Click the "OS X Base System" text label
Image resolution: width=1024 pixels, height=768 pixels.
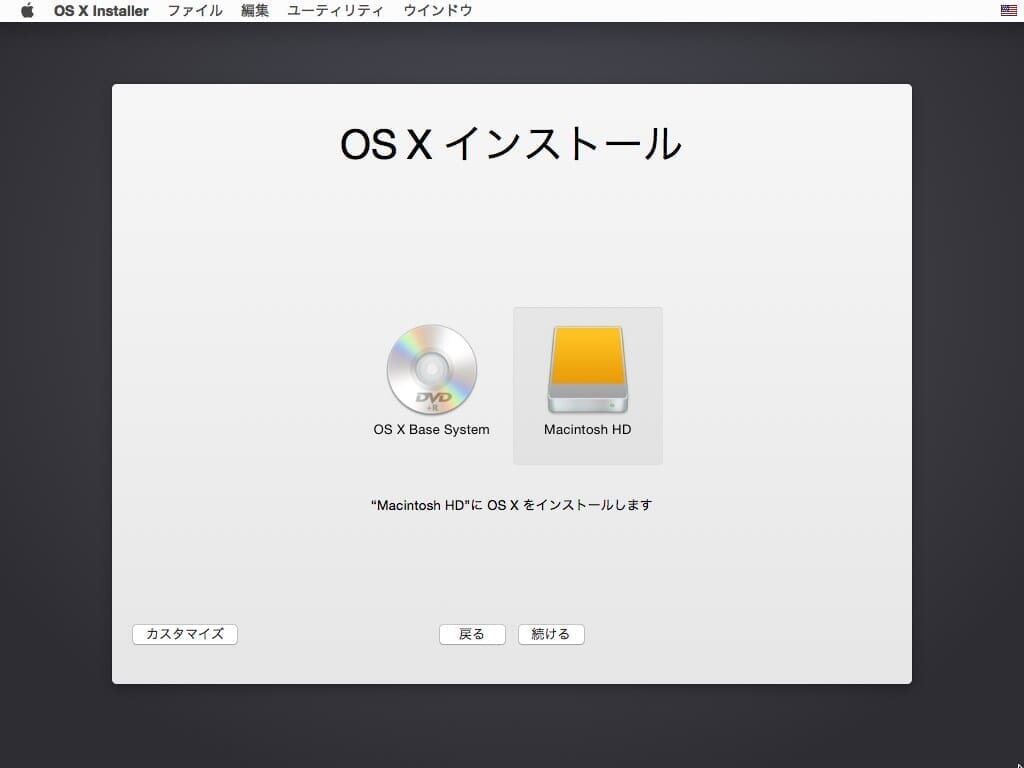click(431, 430)
